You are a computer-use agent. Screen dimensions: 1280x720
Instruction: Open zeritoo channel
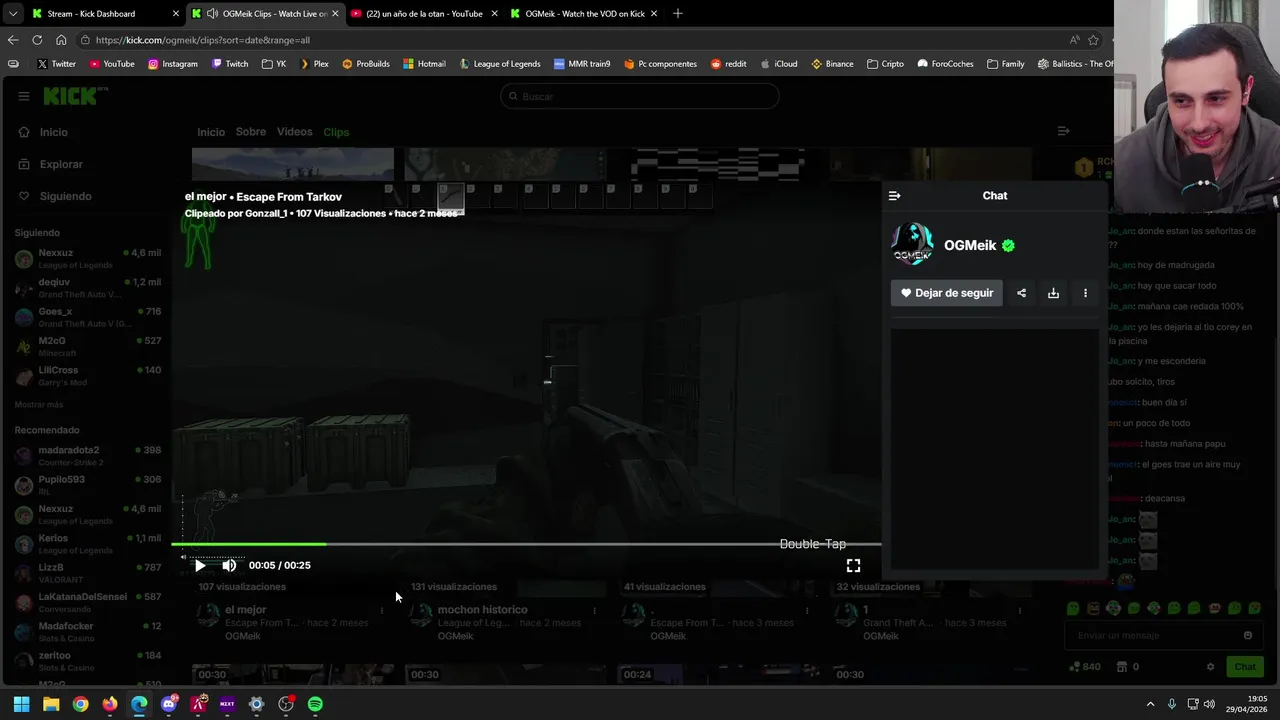87,661
